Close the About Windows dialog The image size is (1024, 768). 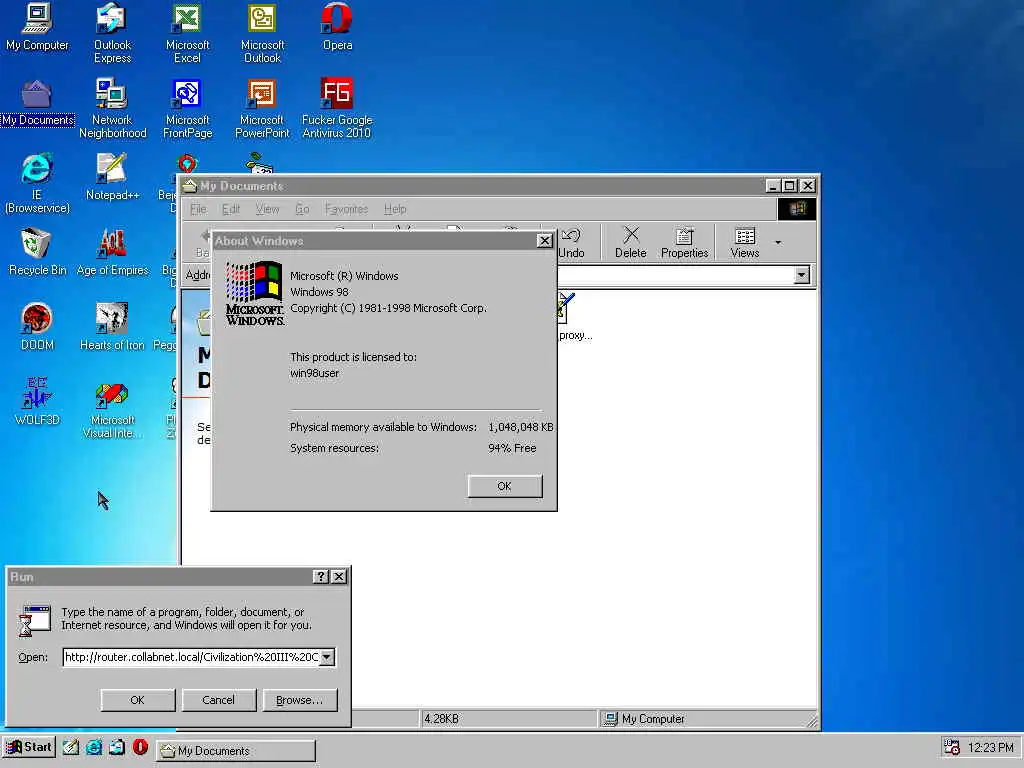(x=545, y=241)
